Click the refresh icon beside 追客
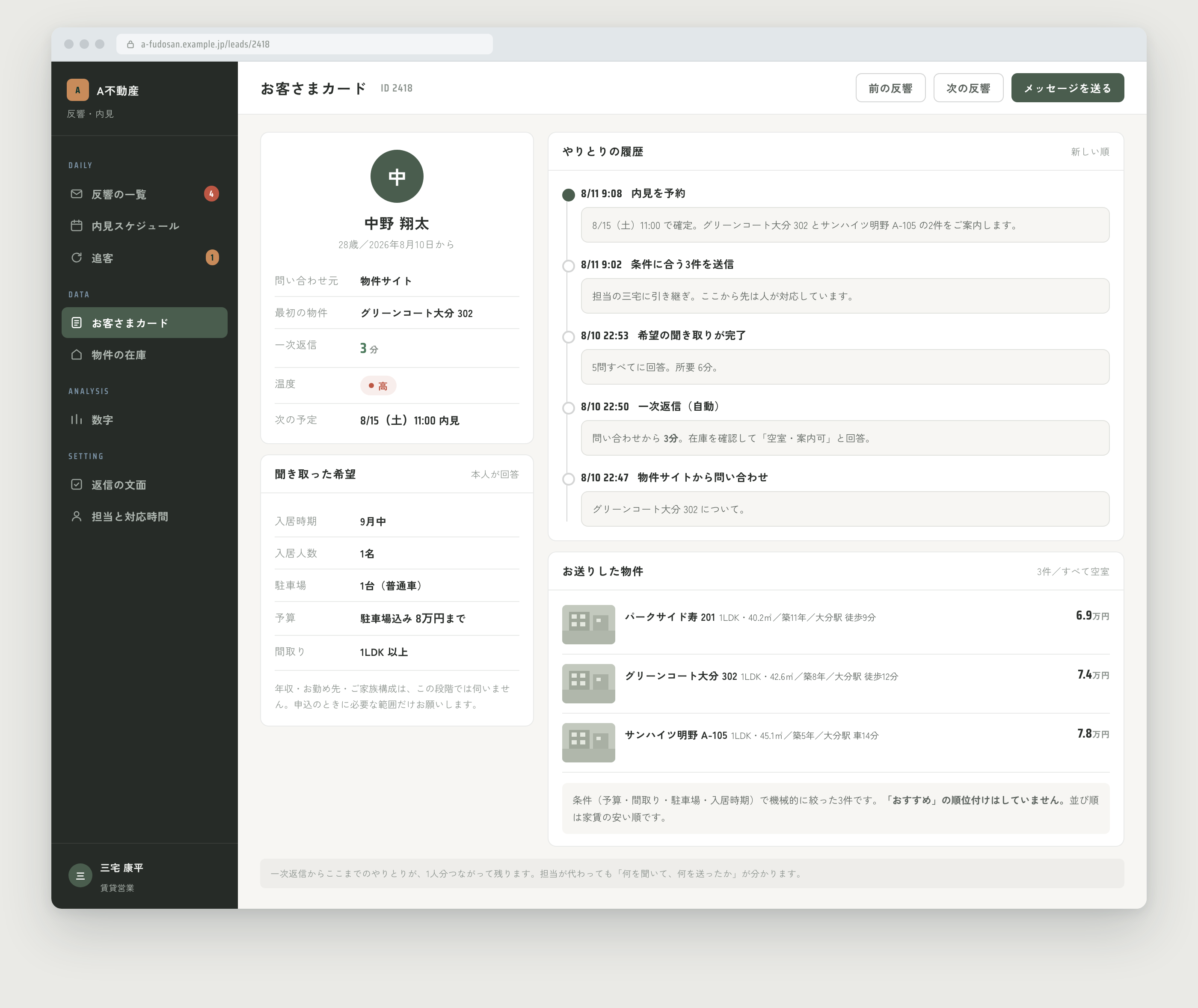 77,258
